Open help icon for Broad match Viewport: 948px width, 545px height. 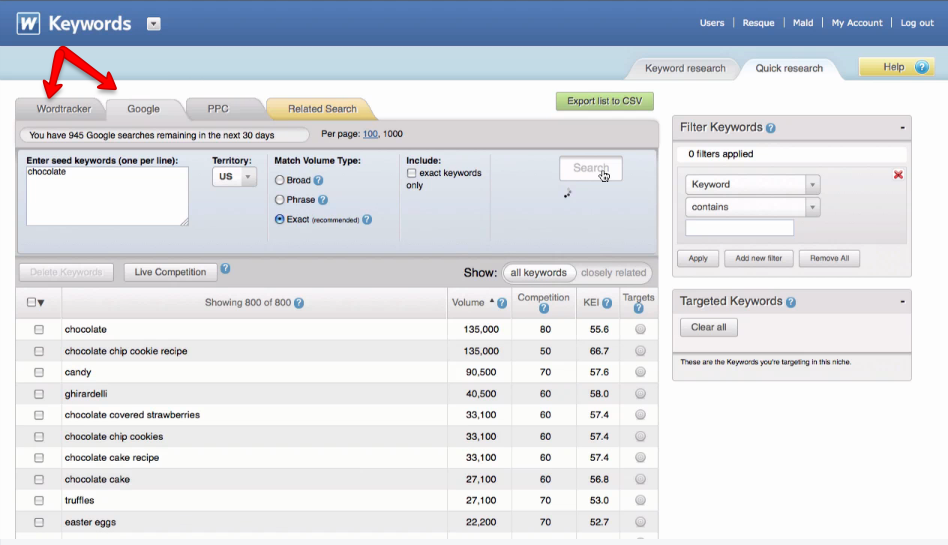tap(319, 180)
